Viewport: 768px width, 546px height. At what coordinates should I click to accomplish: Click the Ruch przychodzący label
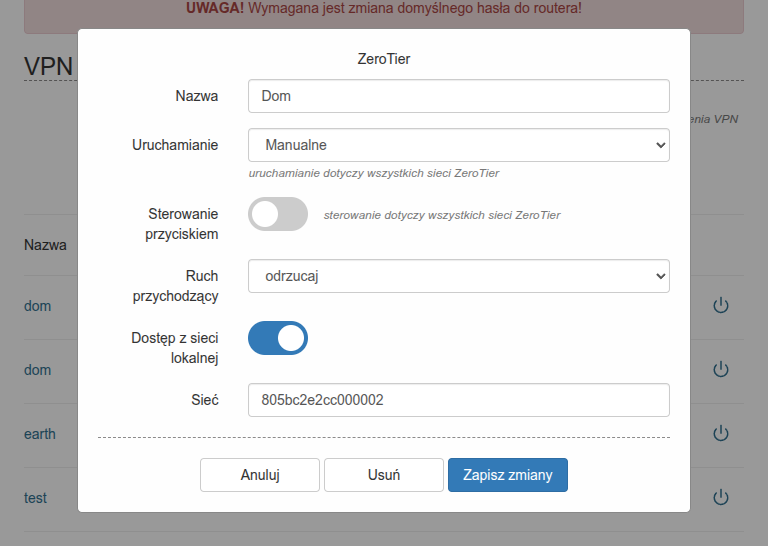[175, 286]
